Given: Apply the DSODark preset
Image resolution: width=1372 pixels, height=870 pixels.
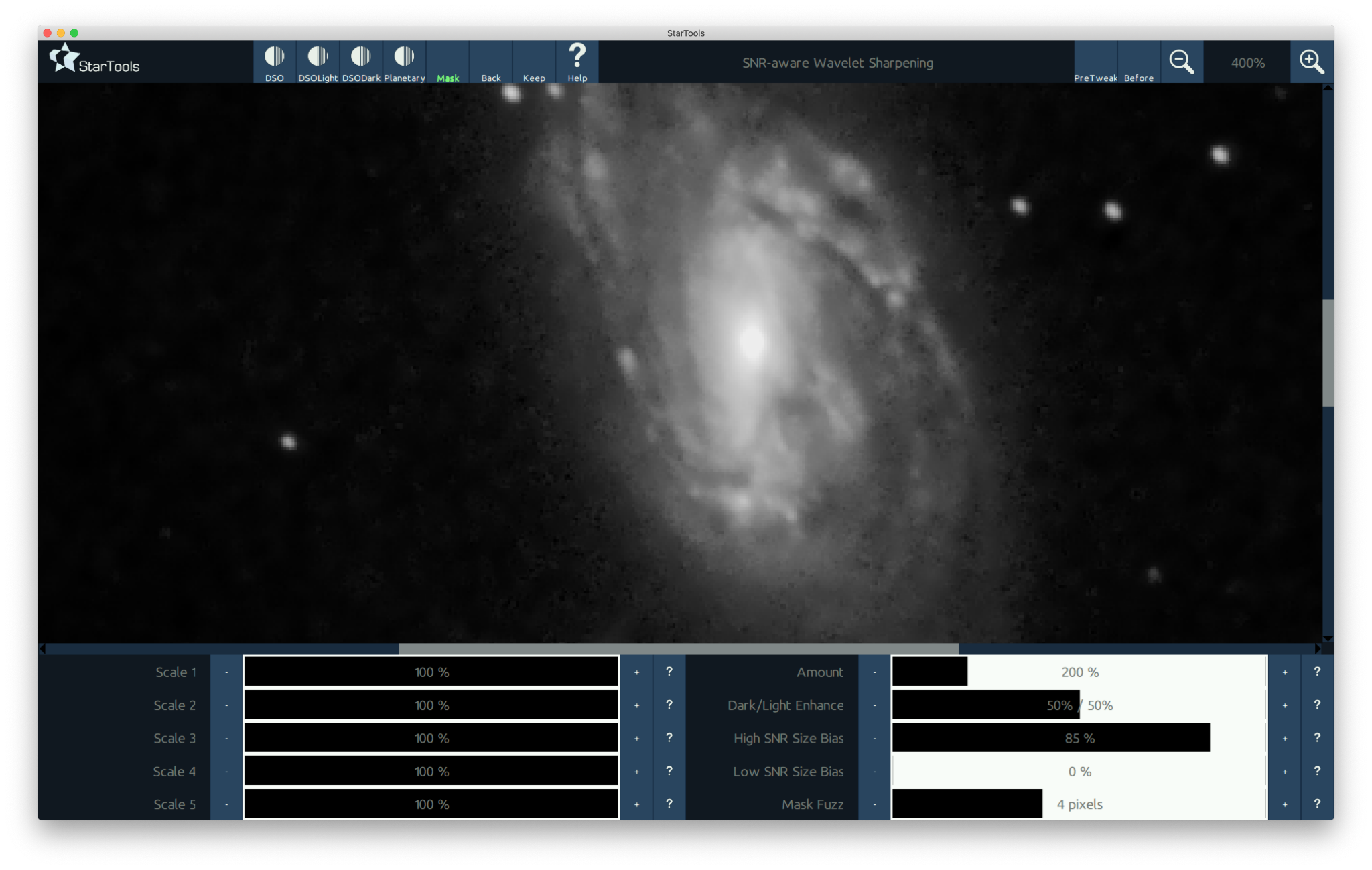Looking at the screenshot, I should coord(361,62).
